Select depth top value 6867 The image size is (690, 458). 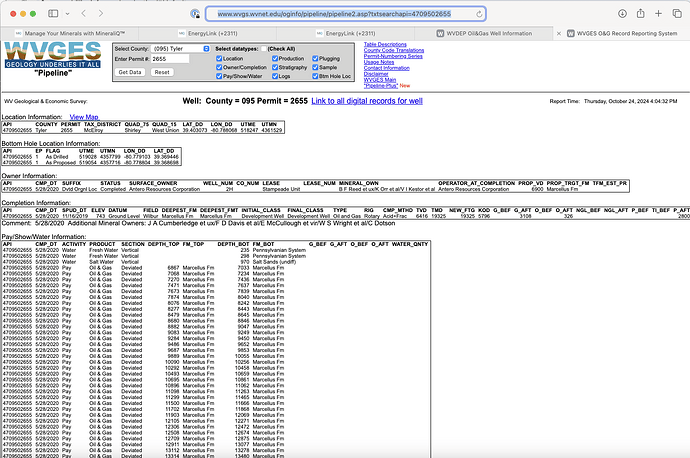point(173,267)
